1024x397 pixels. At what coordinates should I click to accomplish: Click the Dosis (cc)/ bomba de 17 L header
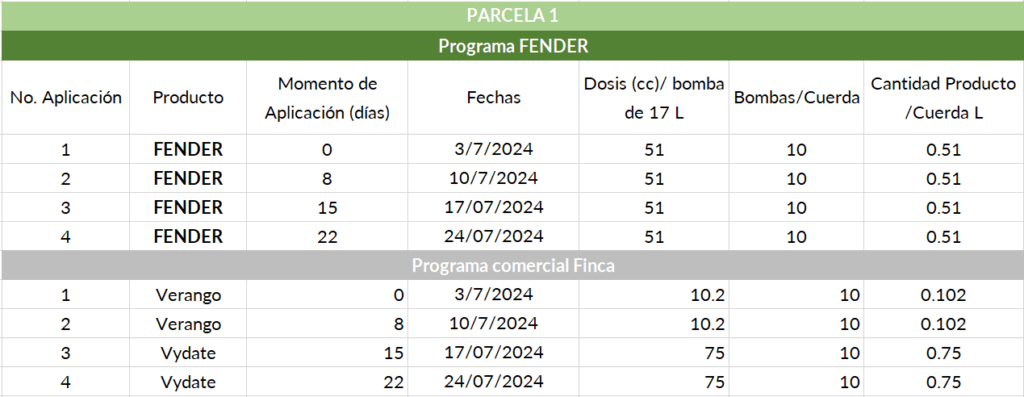[654, 98]
